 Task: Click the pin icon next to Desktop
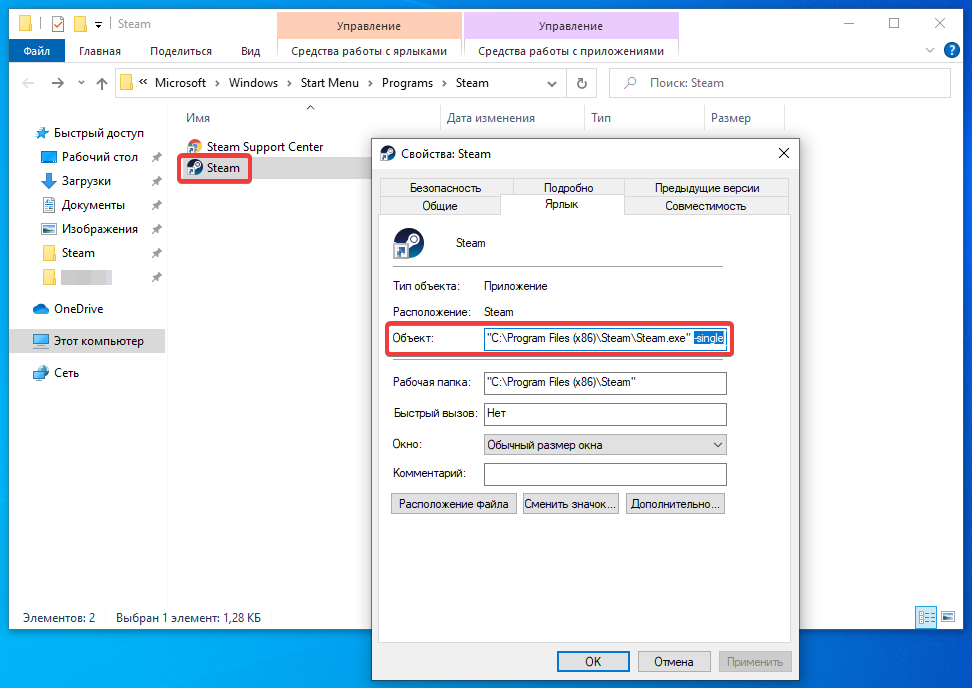(x=157, y=157)
